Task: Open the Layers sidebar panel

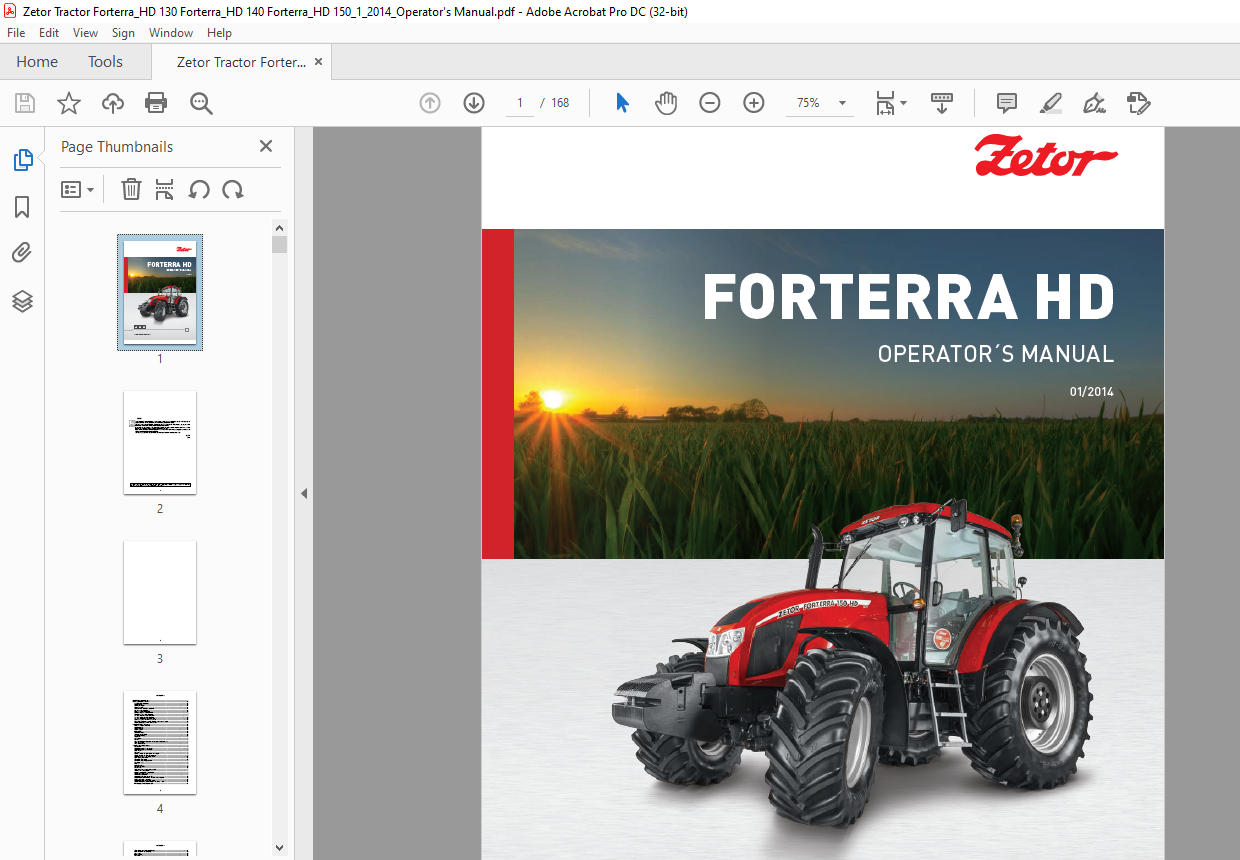Action: click(x=22, y=301)
